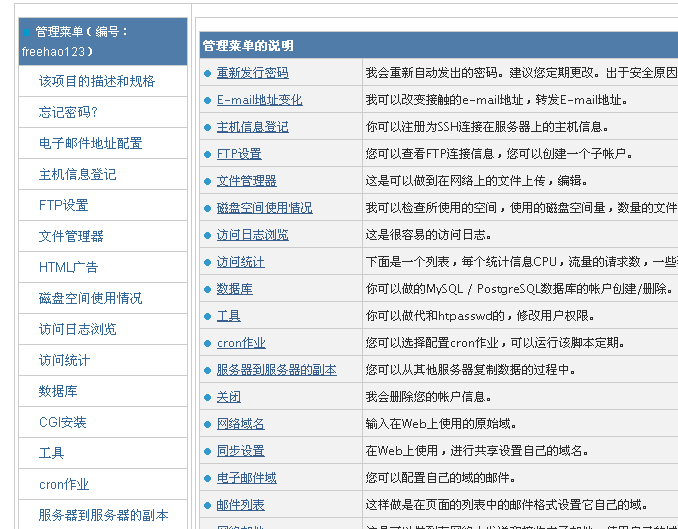Image resolution: width=678 pixels, height=529 pixels.
Task: Click the blue bullet beside 重新发行密码
Action: [x=207, y=73]
